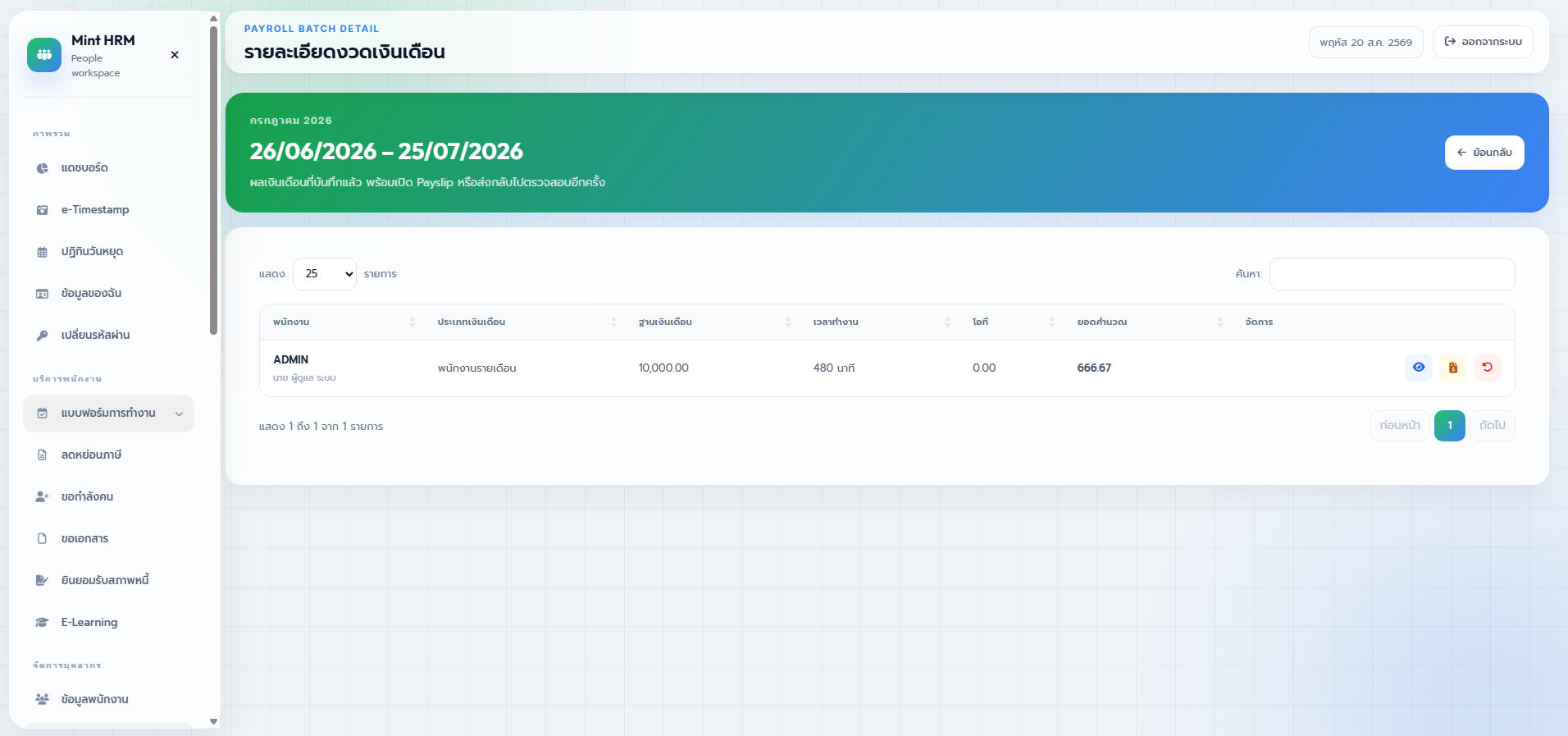Click the file icon beside ขอเอกสาร
Viewport: 1568px width, 736px height.
(42, 538)
